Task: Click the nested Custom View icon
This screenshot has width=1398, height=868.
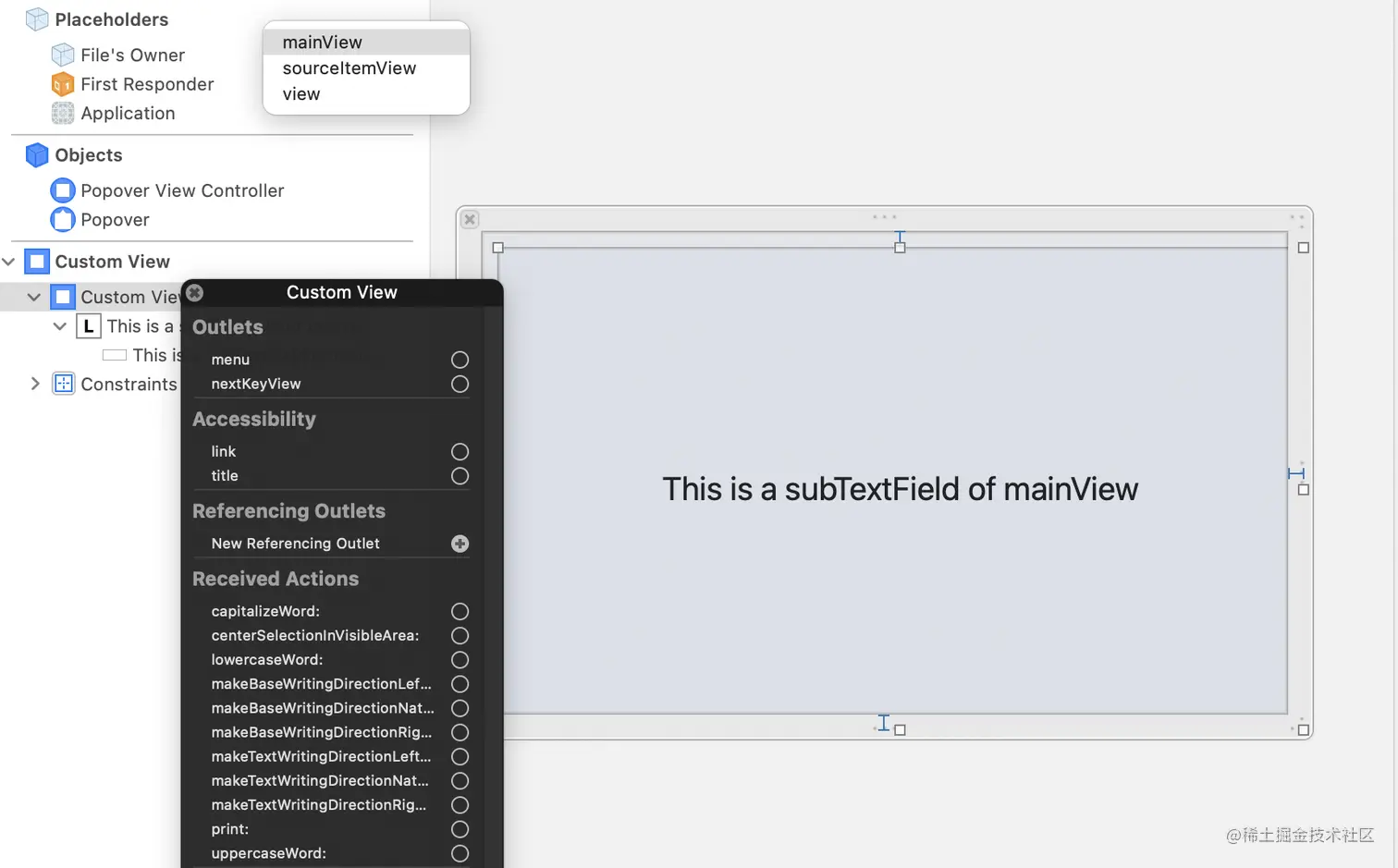Action: 63,297
